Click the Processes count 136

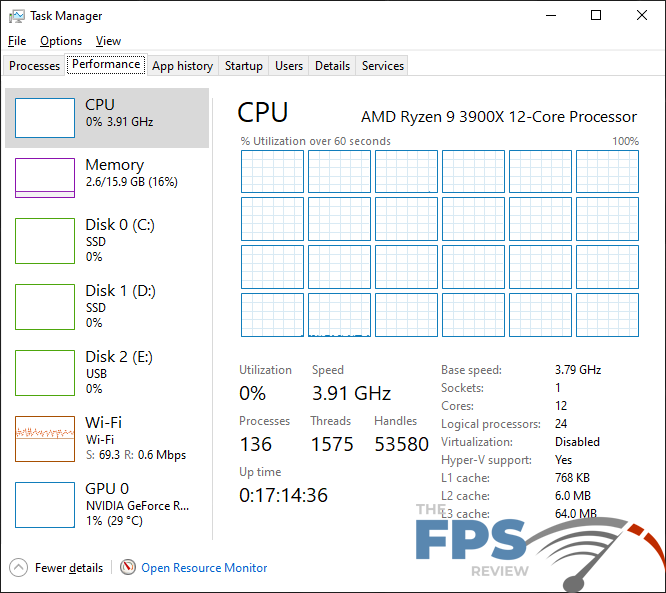tap(256, 444)
